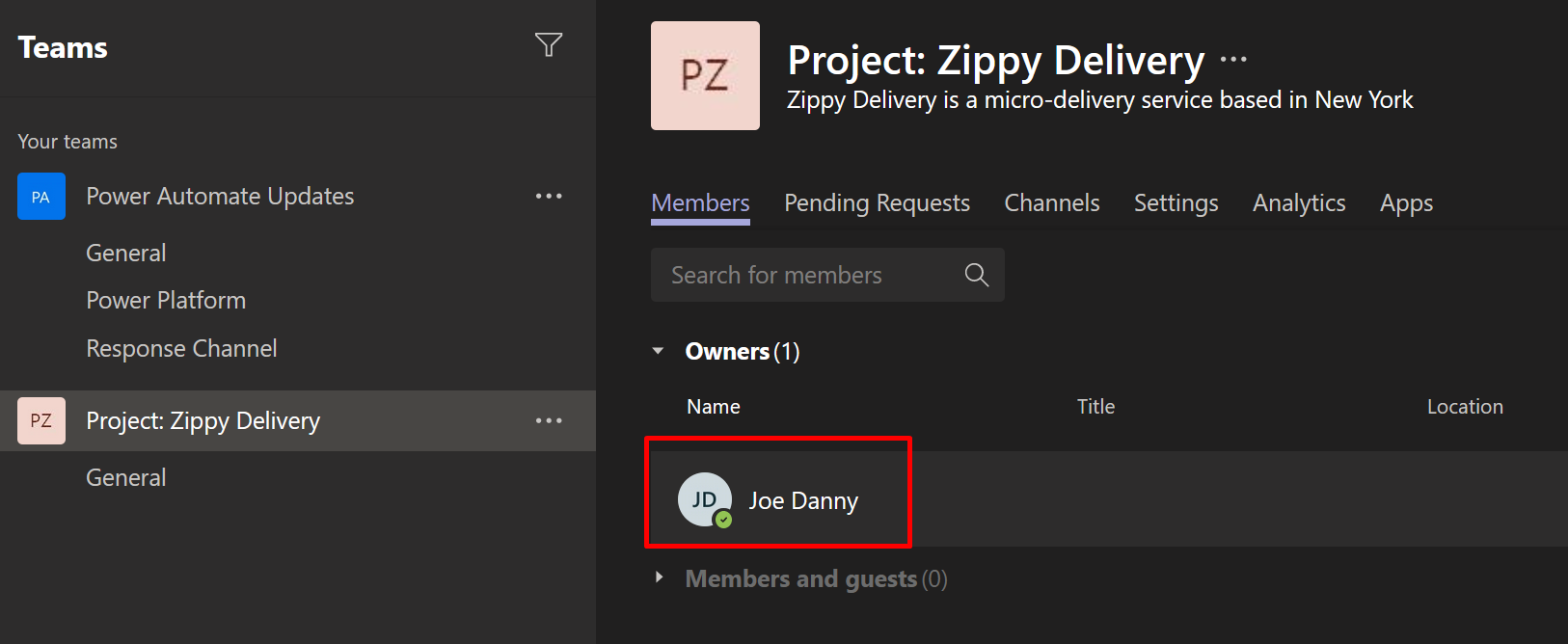Viewport: 1568px width, 644px height.
Task: Click the PA team avatar icon
Action: (x=41, y=197)
